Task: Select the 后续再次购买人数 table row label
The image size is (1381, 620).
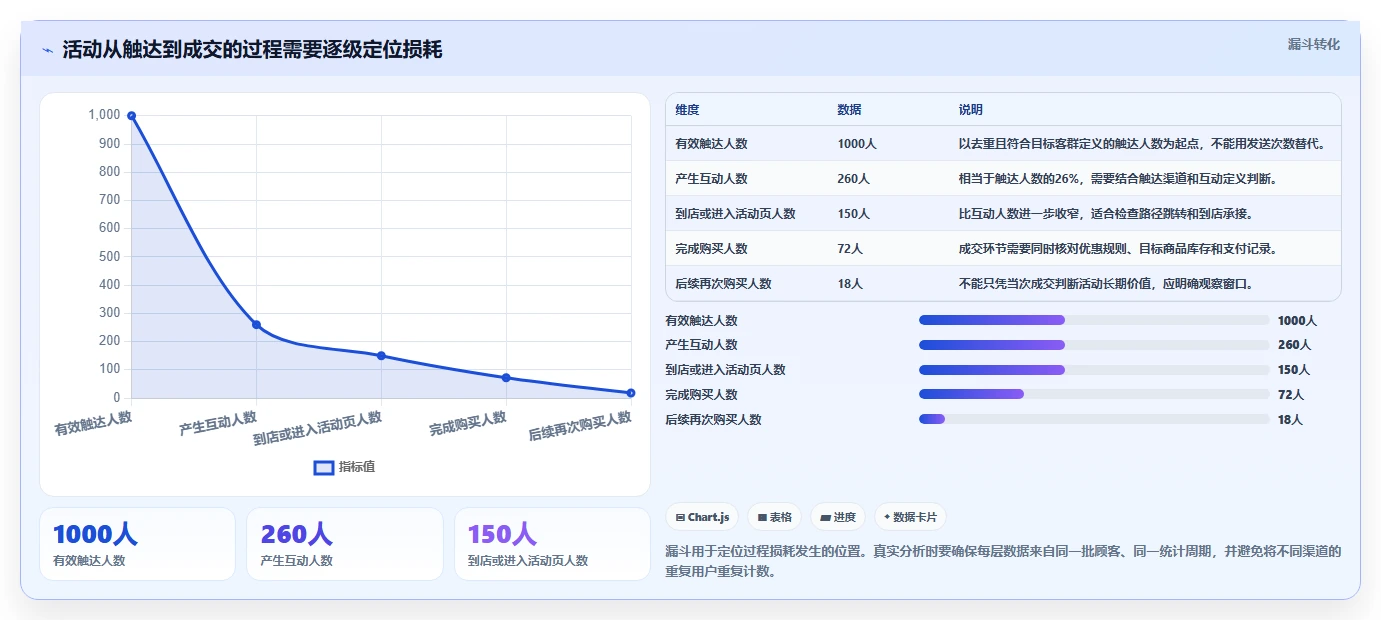Action: pyautogui.click(x=723, y=284)
